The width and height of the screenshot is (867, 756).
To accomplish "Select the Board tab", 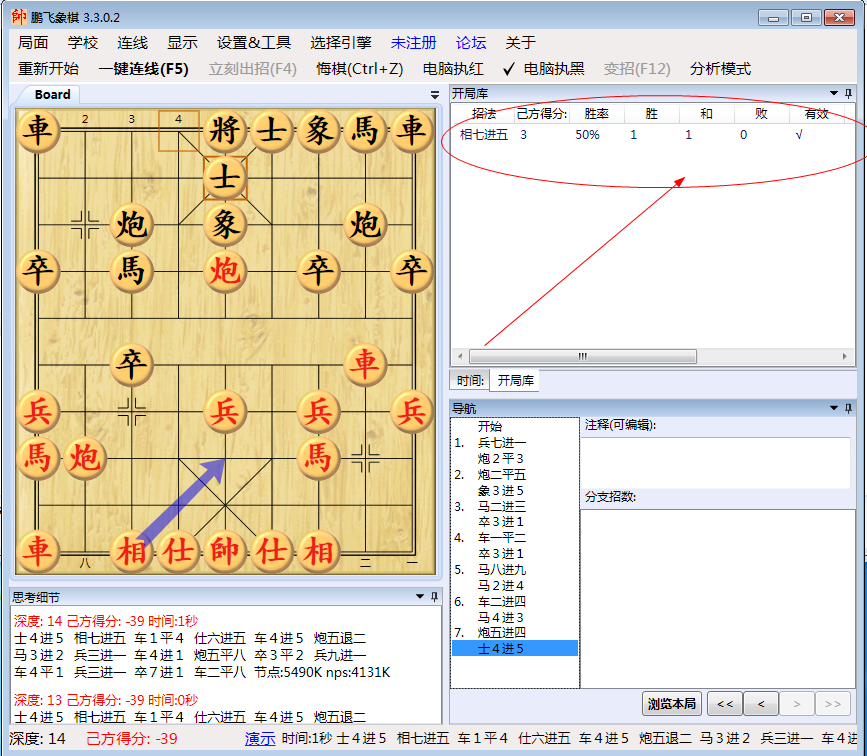I will [53, 95].
